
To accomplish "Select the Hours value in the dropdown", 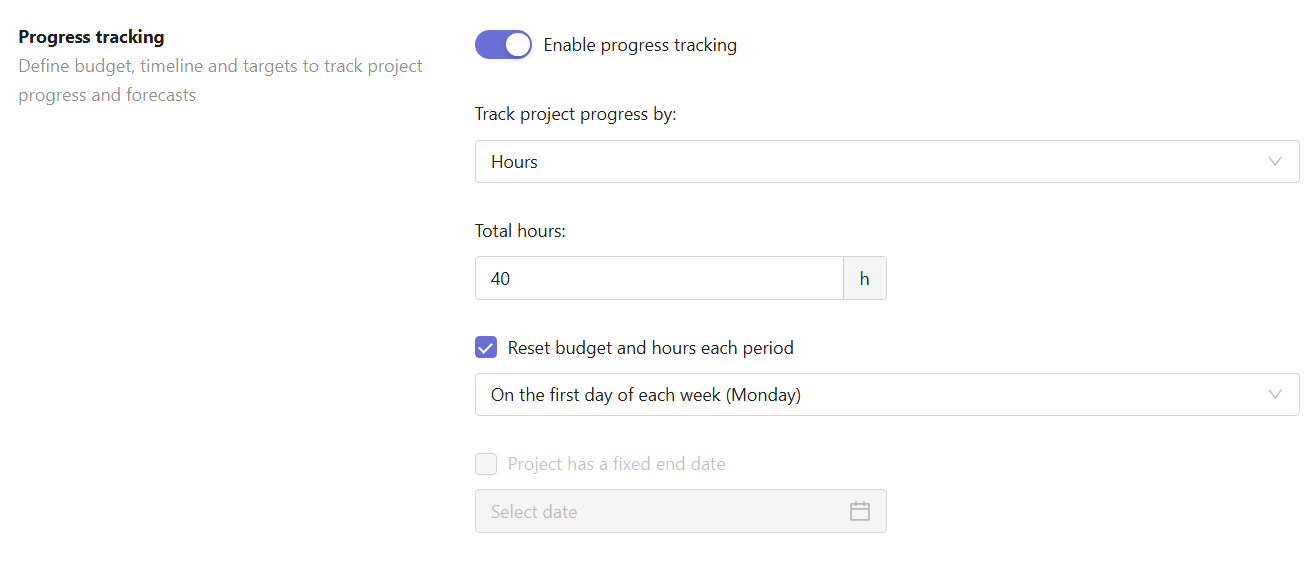I will 514,162.
